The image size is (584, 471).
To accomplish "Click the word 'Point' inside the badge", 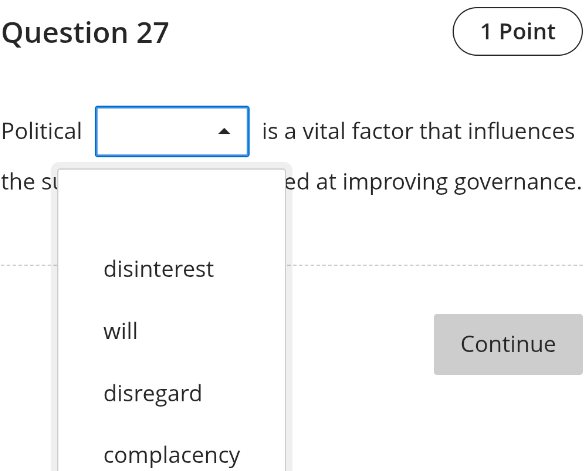I will coord(527,32).
